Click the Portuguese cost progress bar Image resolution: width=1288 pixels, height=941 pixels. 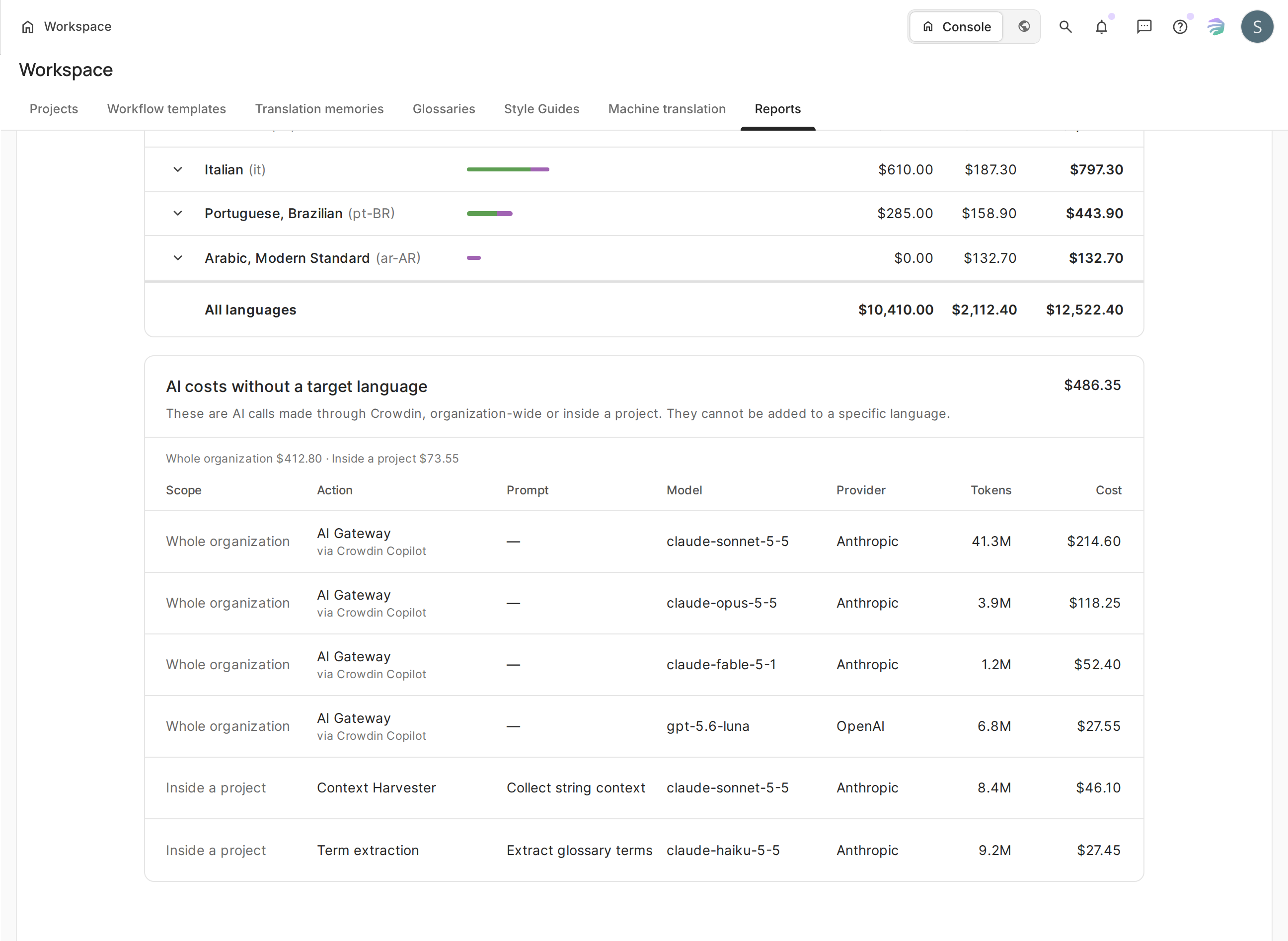(x=490, y=214)
